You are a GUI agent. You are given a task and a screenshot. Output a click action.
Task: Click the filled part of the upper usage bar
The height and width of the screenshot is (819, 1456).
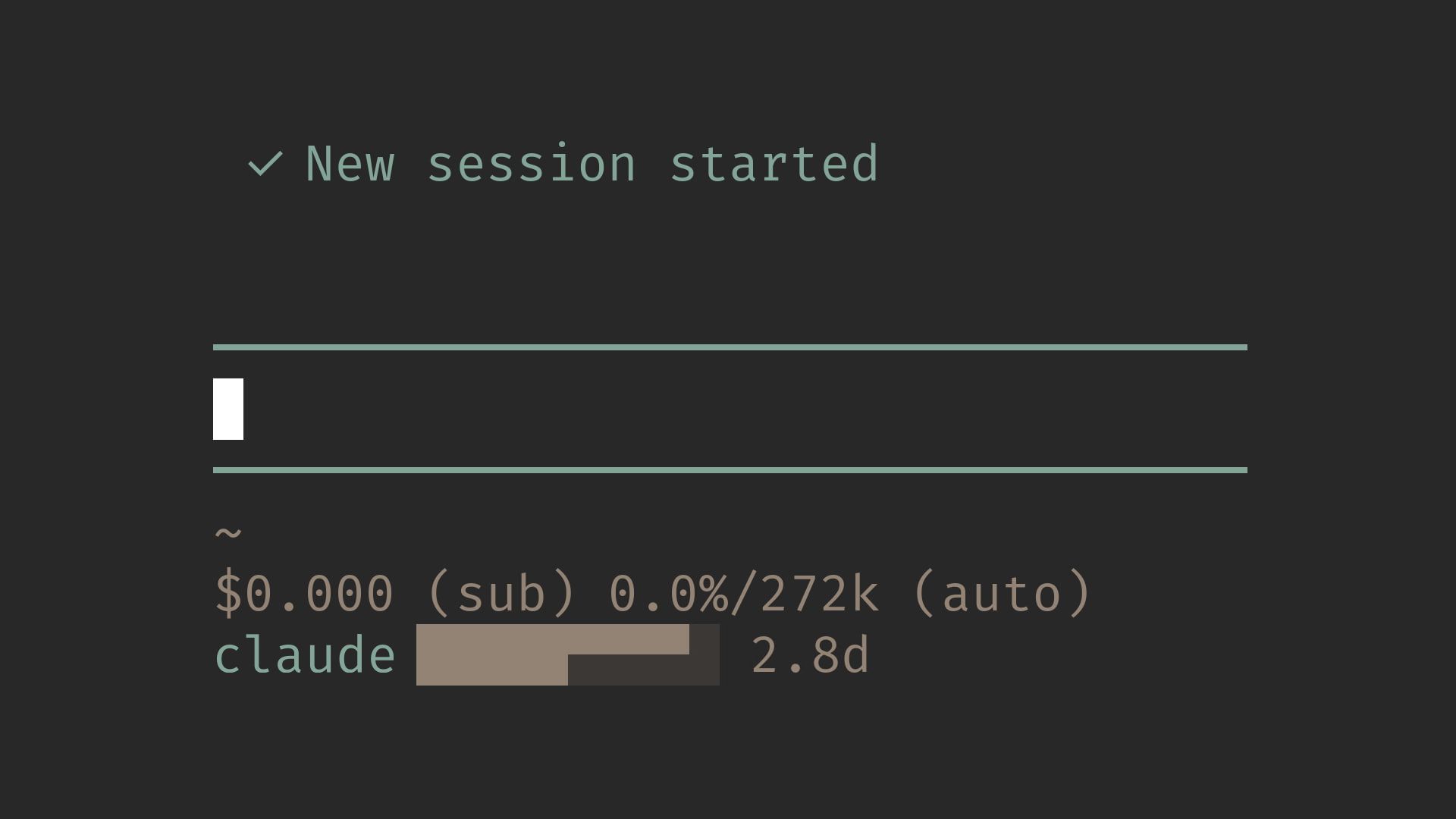click(553, 639)
